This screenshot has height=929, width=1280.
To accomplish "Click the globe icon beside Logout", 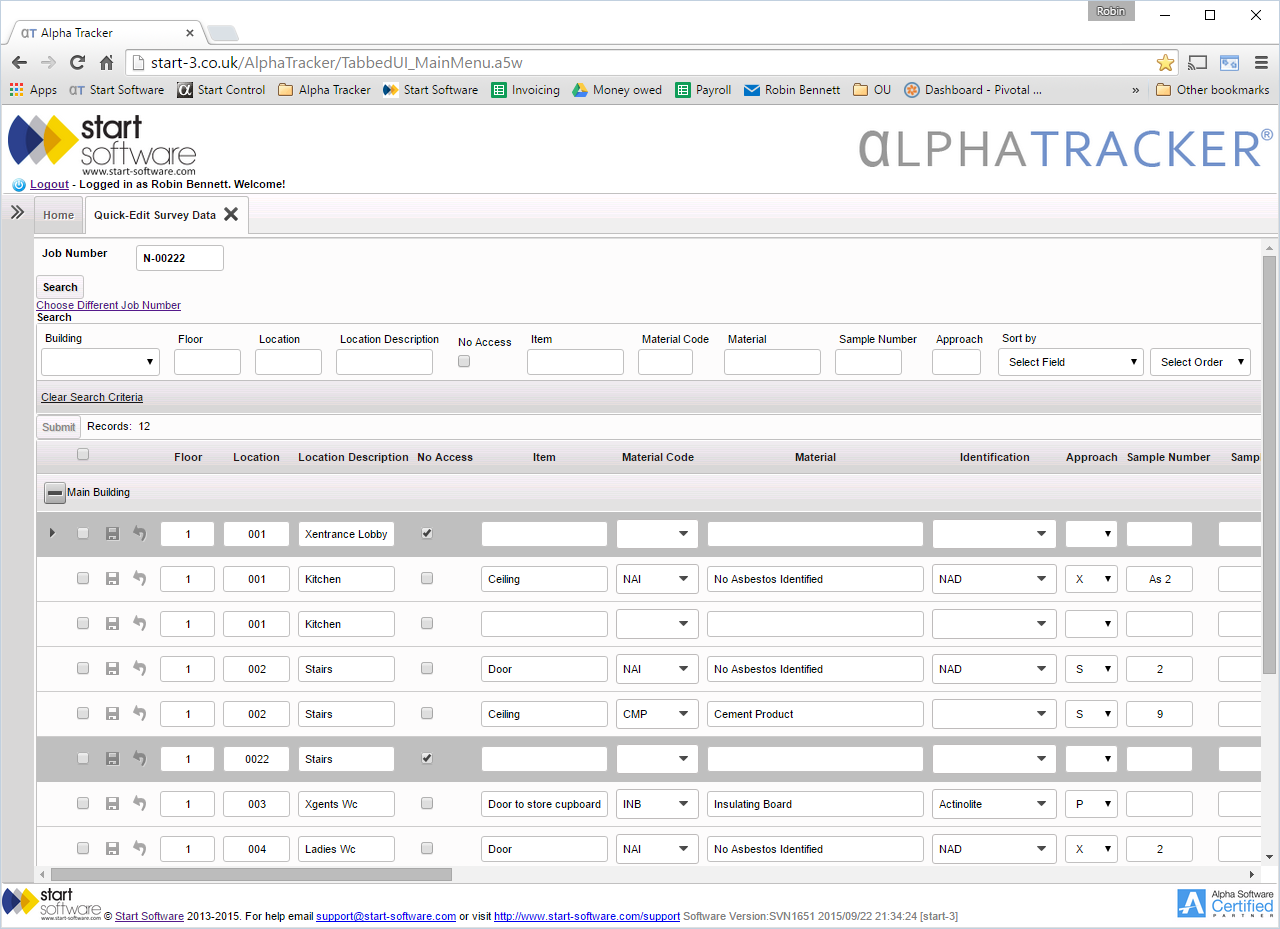I will [x=19, y=184].
